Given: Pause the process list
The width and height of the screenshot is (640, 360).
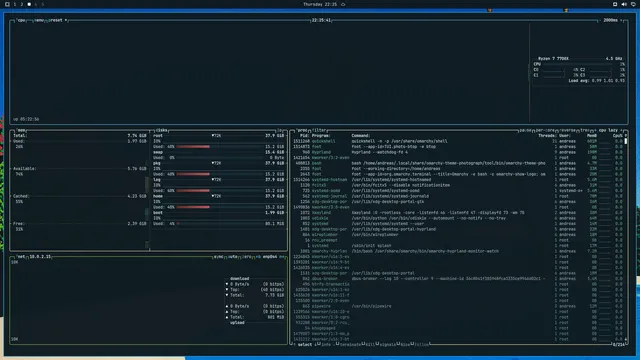Looking at the screenshot, I should pos(525,130).
